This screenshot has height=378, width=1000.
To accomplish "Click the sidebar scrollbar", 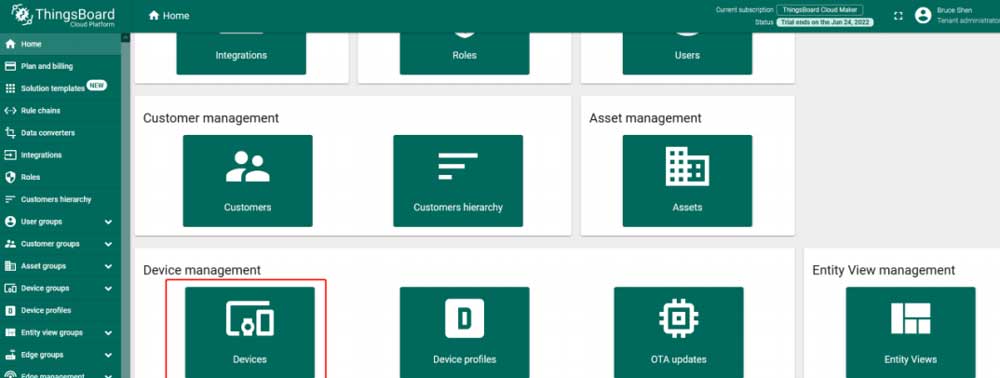I will coord(125,204).
